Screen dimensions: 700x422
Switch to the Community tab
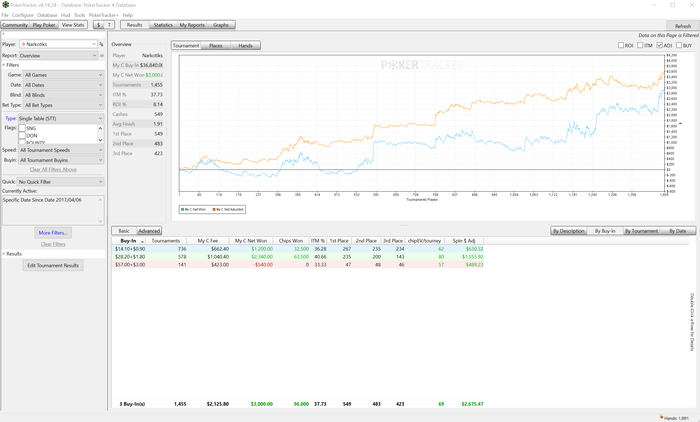point(15,25)
